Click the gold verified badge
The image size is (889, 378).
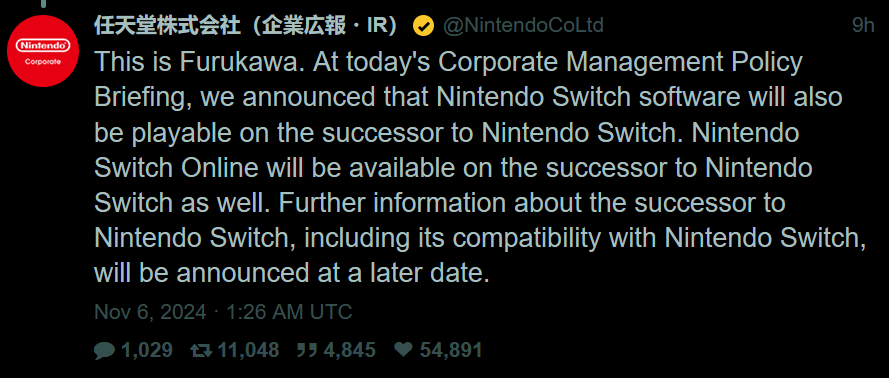pos(424,26)
